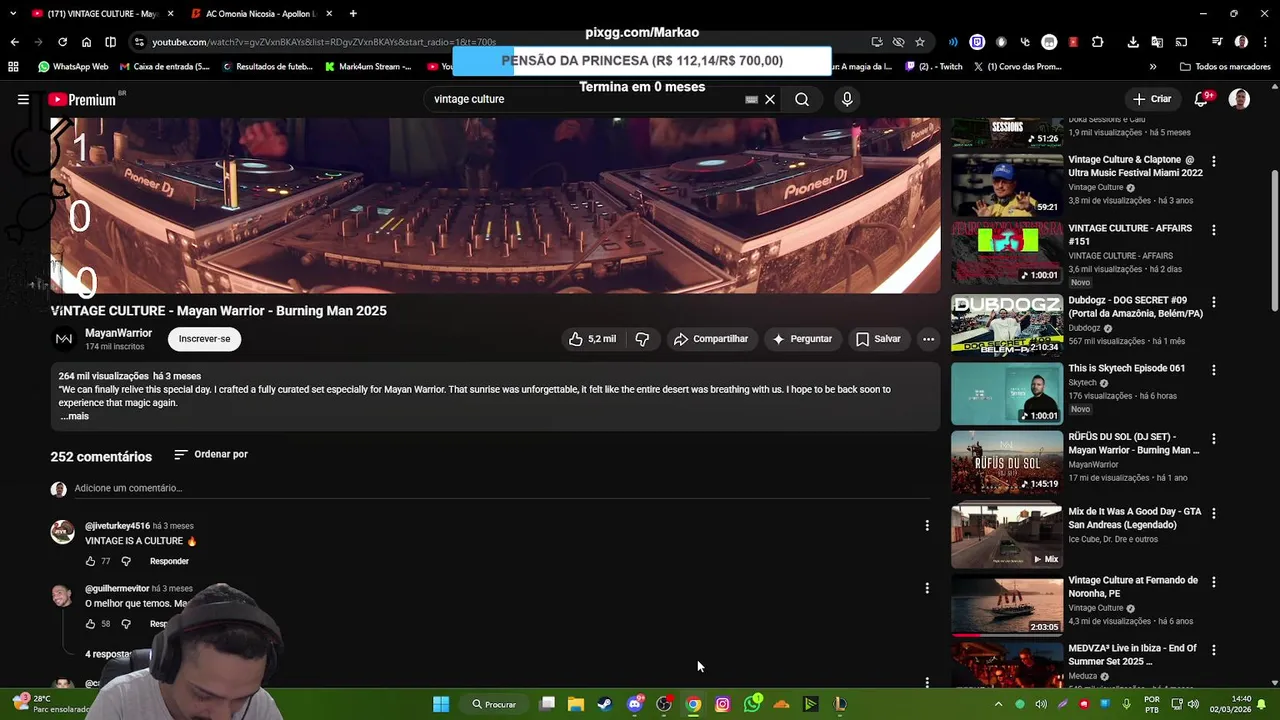Screen dimensions: 1280x720
Task: Open Mark4um Stream bookmark
Action: (x=367, y=67)
